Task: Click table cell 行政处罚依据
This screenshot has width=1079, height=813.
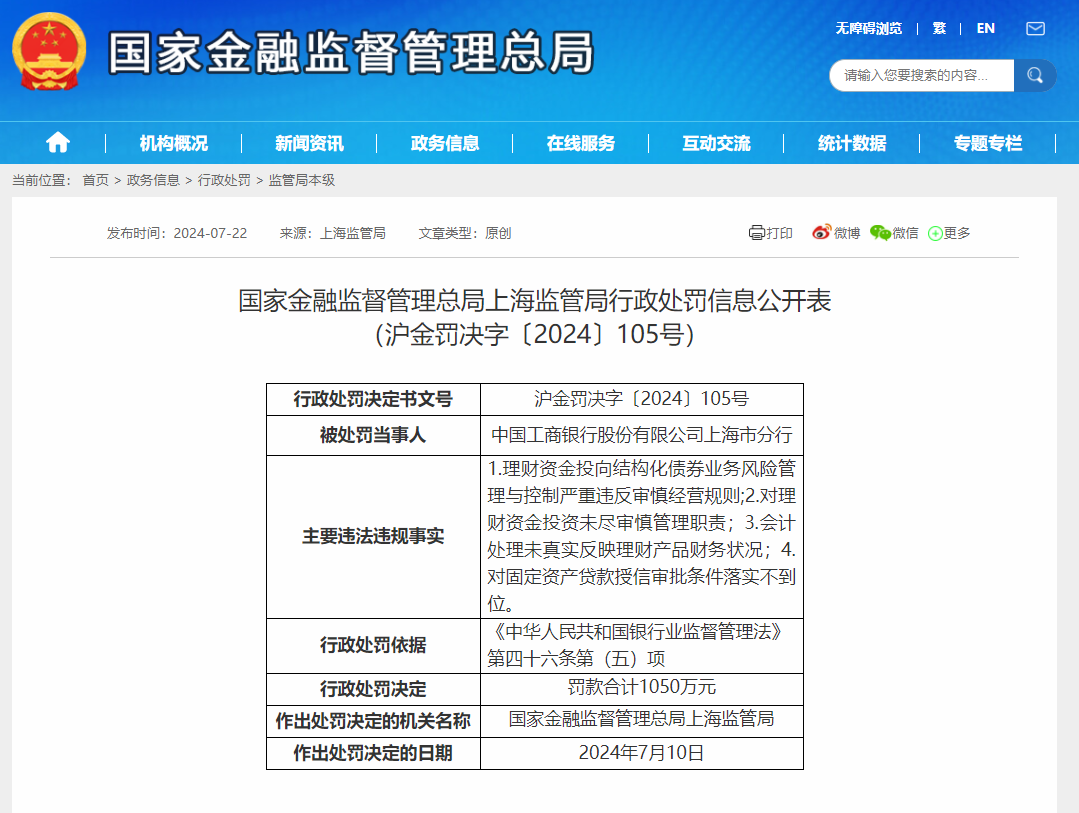Action: coord(373,645)
